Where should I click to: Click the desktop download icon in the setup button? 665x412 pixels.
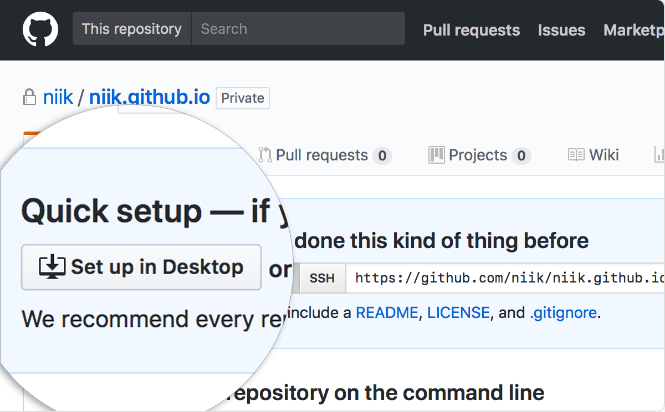52,267
